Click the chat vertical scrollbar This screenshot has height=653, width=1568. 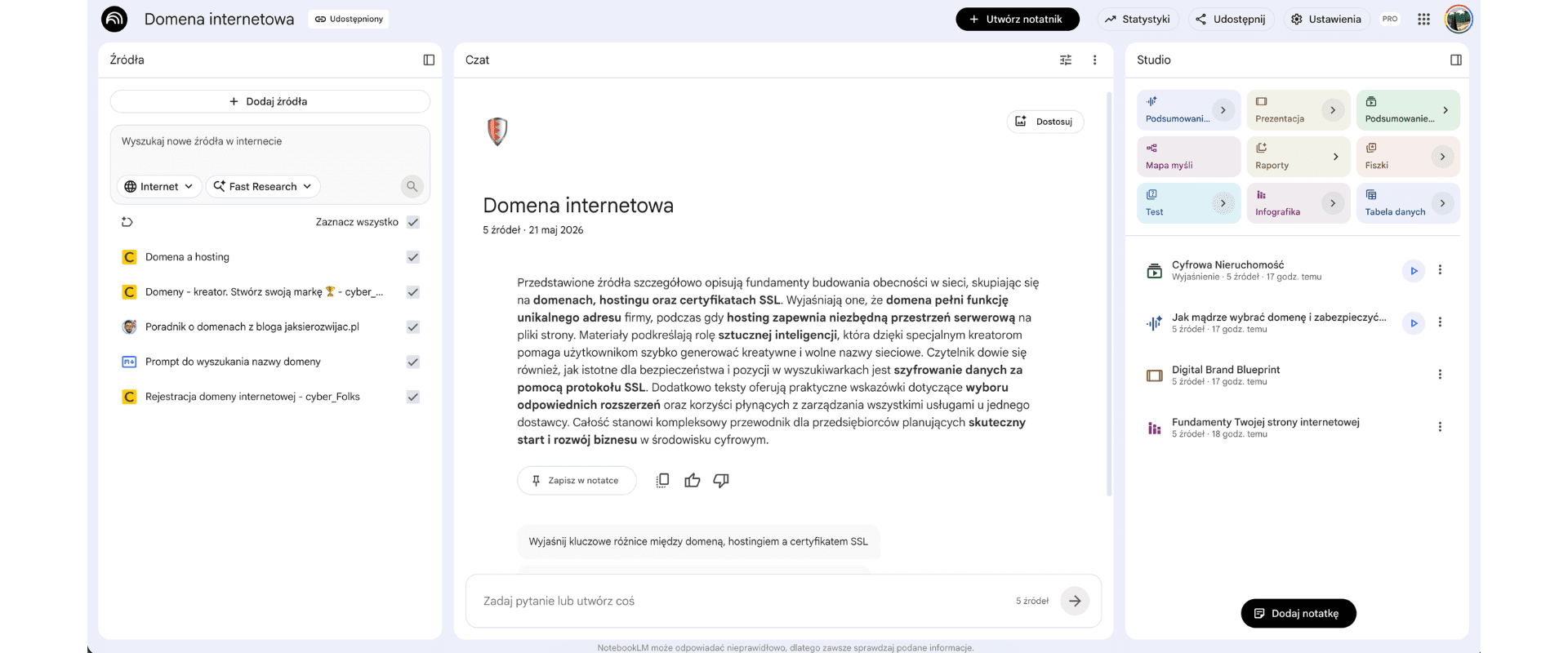click(x=1109, y=294)
